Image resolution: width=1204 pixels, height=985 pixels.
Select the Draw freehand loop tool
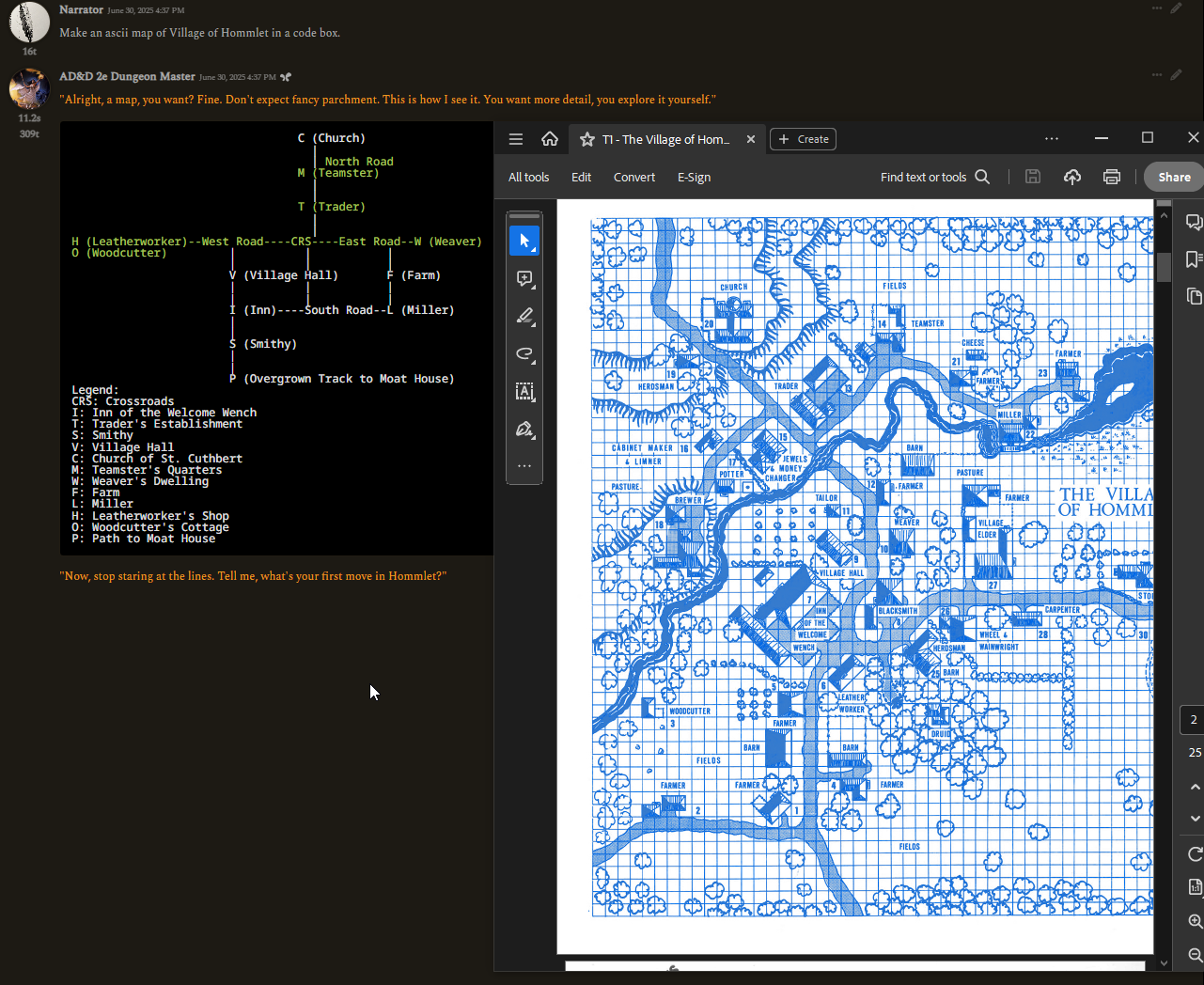point(524,353)
